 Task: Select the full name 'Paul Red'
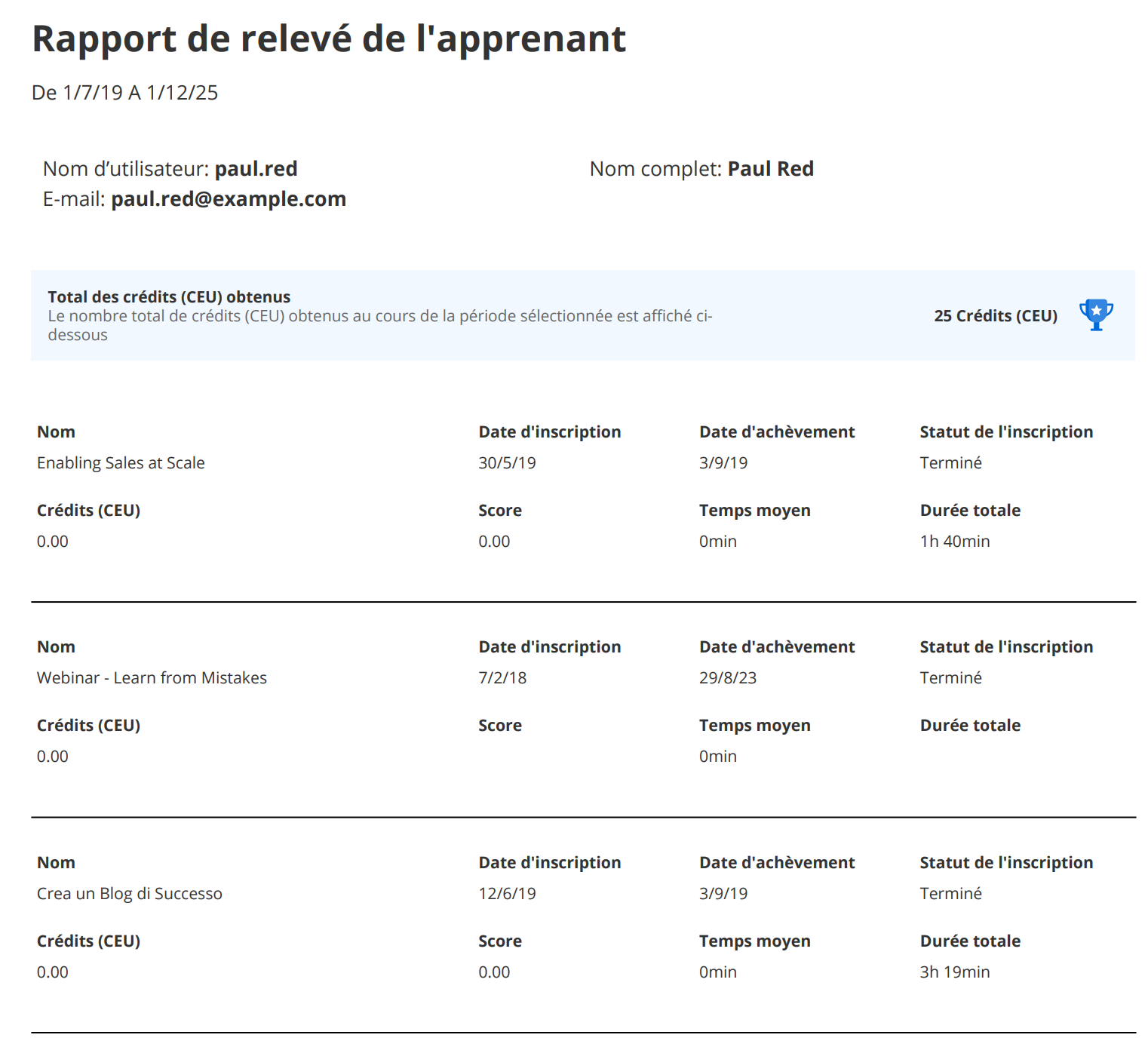click(x=770, y=169)
